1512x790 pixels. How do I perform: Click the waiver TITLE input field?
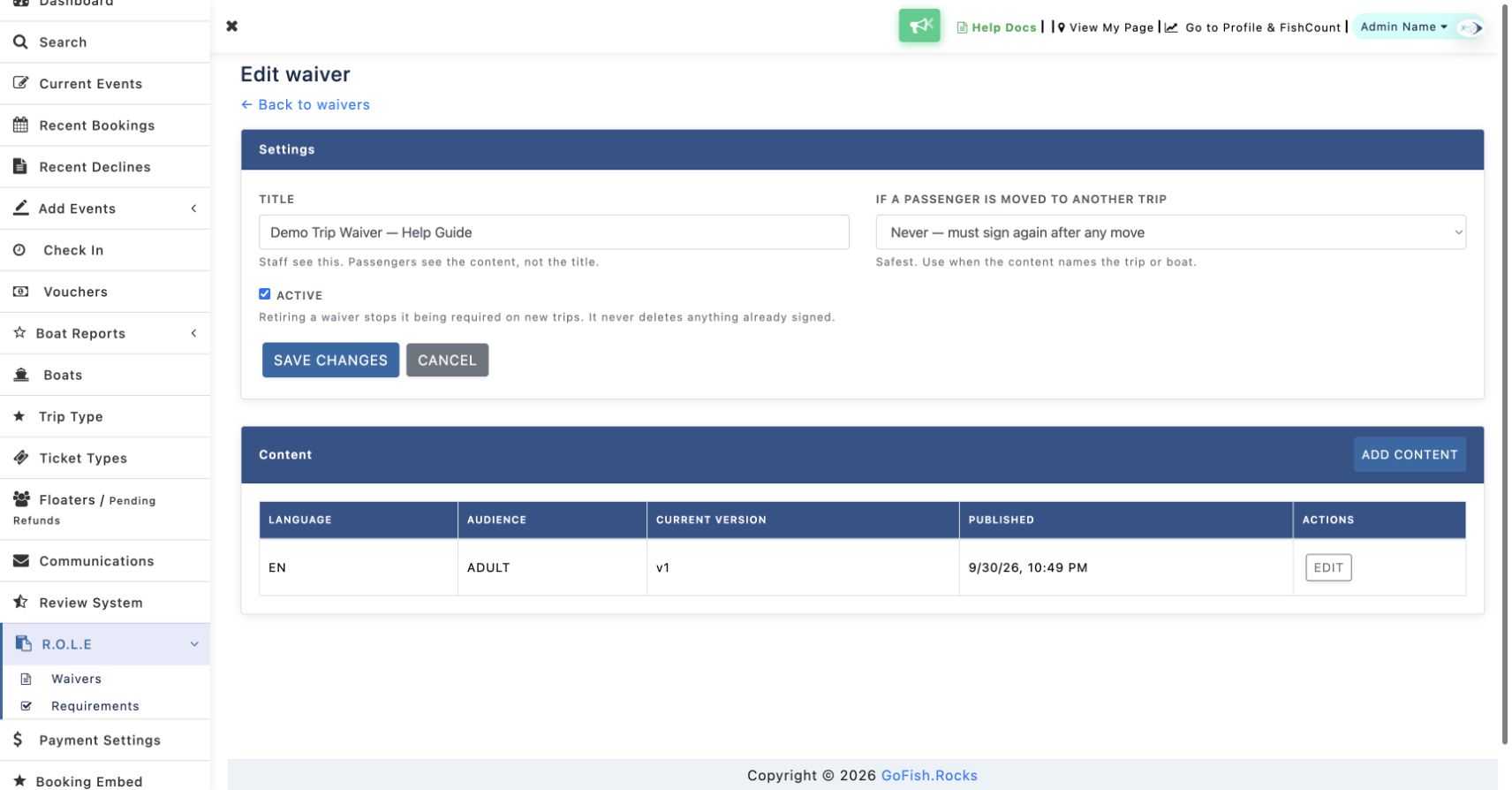click(x=554, y=232)
